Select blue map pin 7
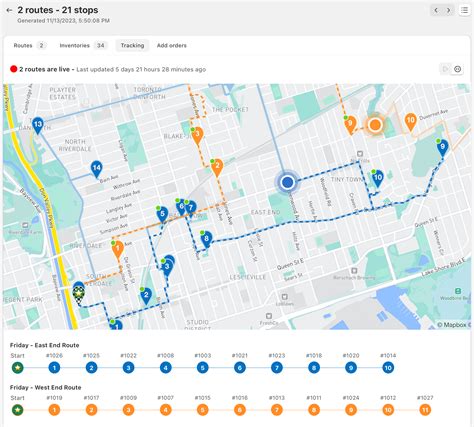Viewport: 474px width, 427px height. point(190,209)
